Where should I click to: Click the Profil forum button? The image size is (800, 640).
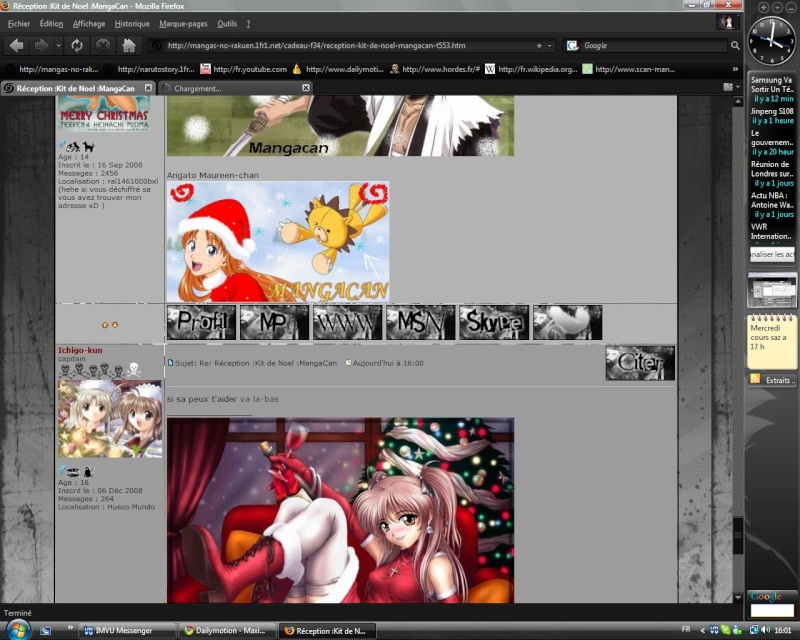[201, 322]
